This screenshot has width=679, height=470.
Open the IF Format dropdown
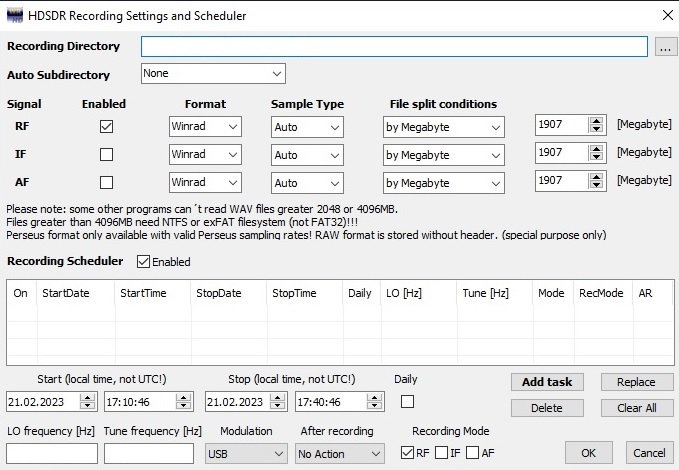(x=205, y=155)
